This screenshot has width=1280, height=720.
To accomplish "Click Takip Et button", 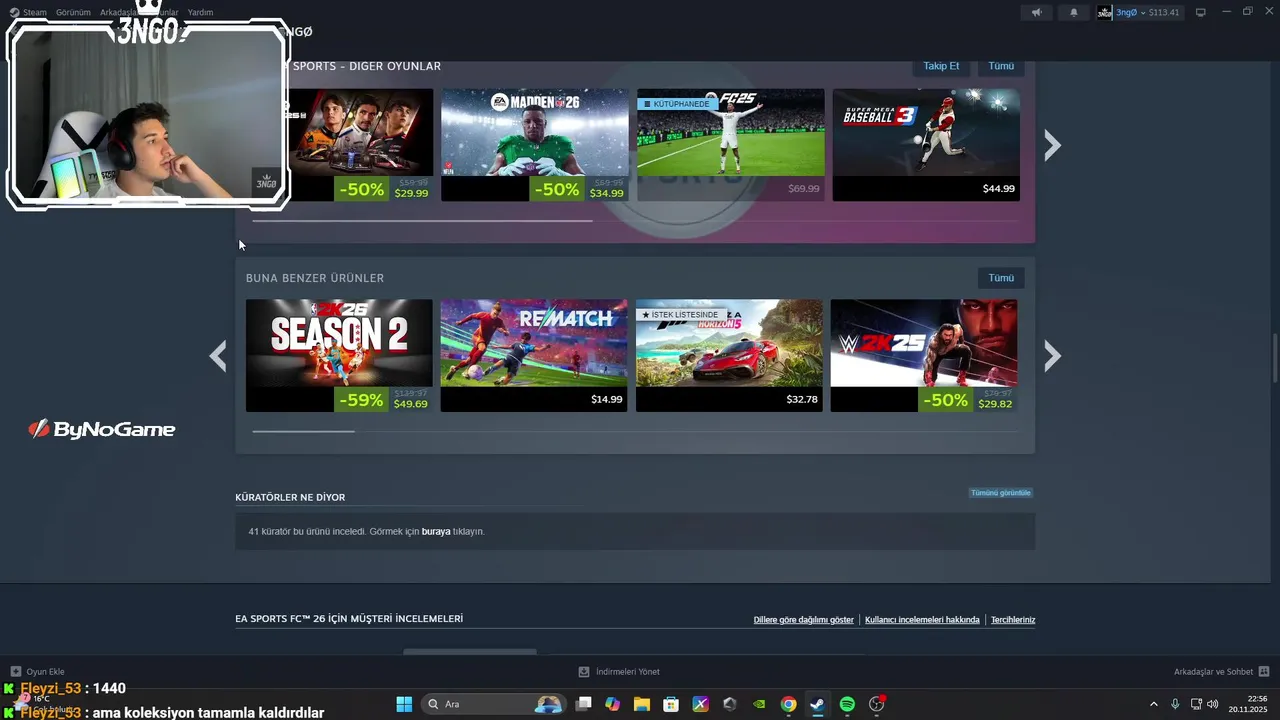I will pos(941,66).
